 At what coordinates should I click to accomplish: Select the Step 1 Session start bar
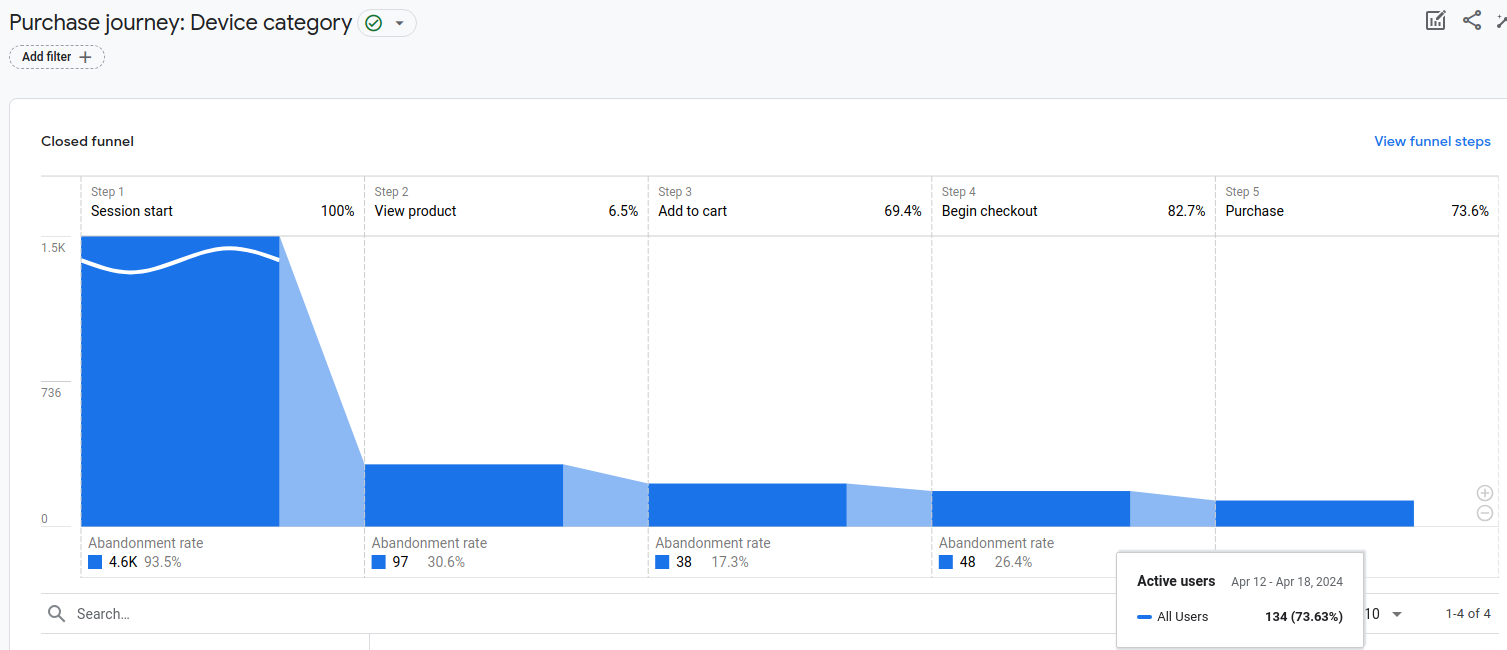pos(180,380)
